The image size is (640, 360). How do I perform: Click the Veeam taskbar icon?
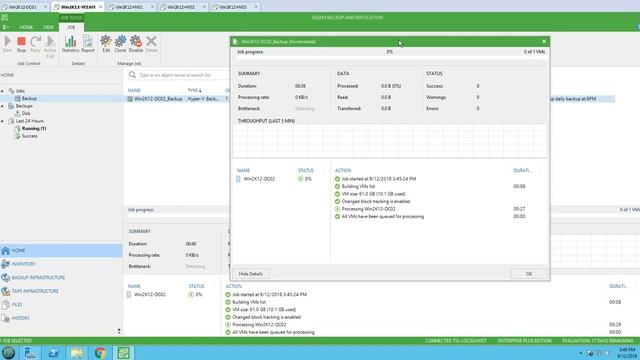[123, 353]
